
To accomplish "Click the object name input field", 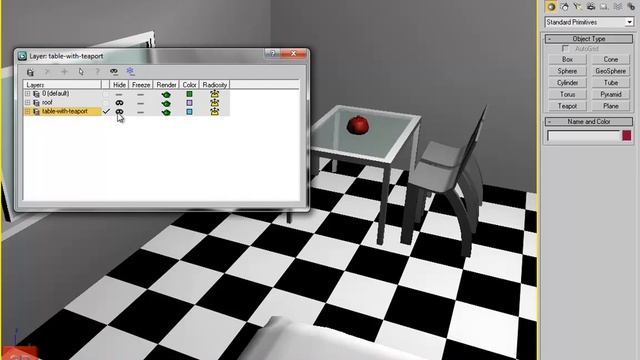I will (583, 136).
